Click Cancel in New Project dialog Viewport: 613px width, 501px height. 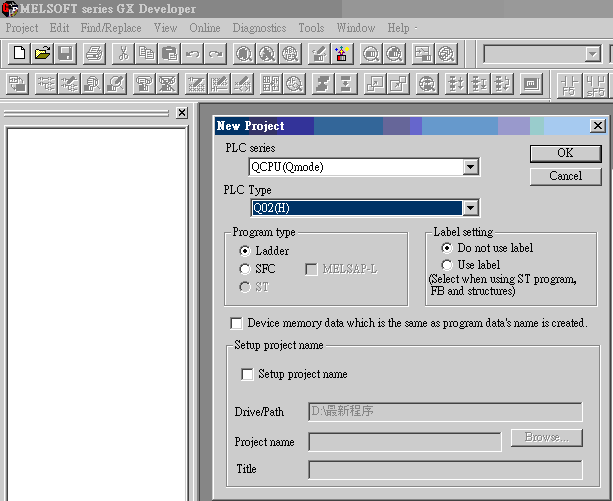point(565,176)
